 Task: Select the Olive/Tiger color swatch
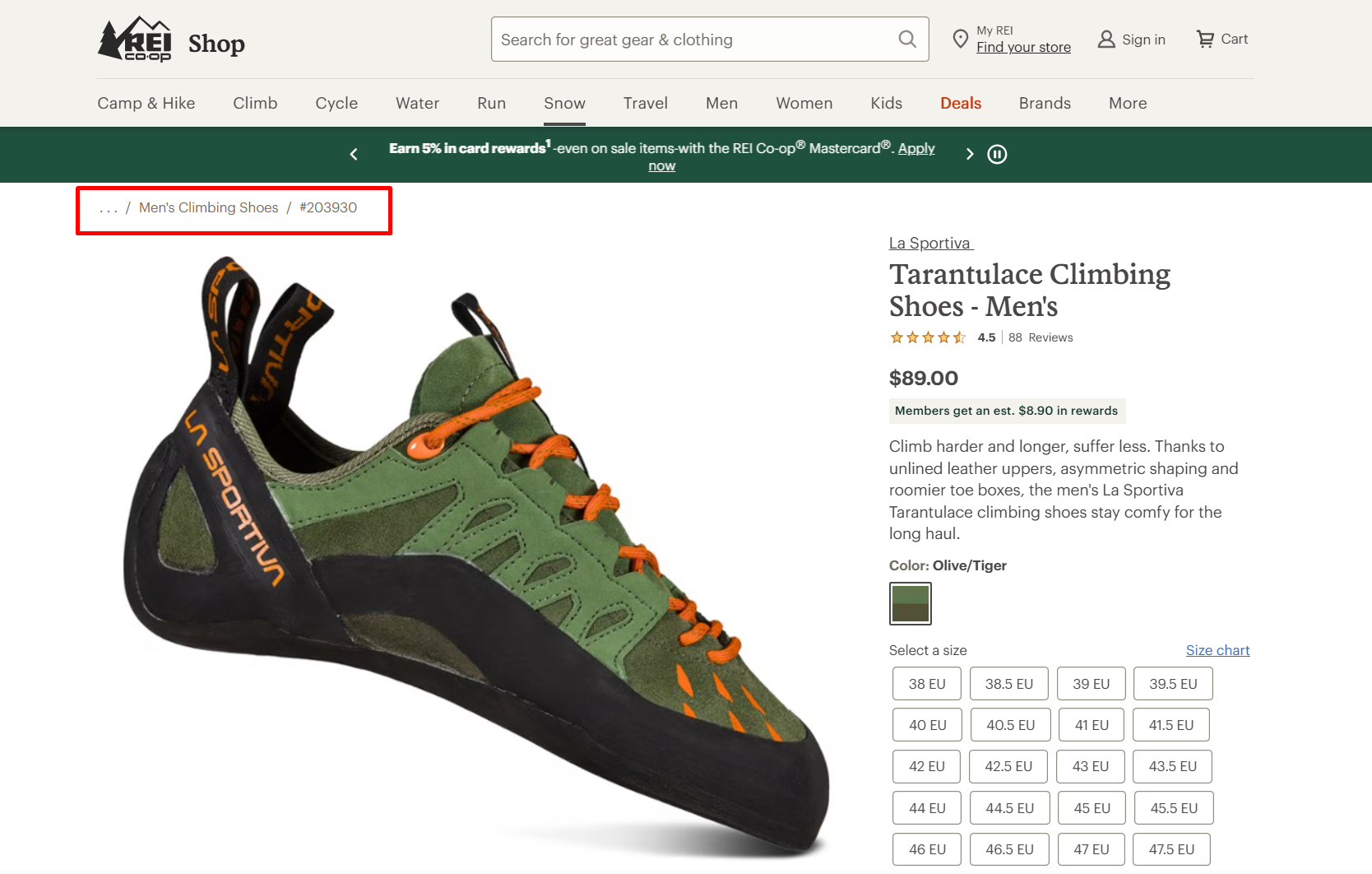pyautogui.click(x=910, y=603)
